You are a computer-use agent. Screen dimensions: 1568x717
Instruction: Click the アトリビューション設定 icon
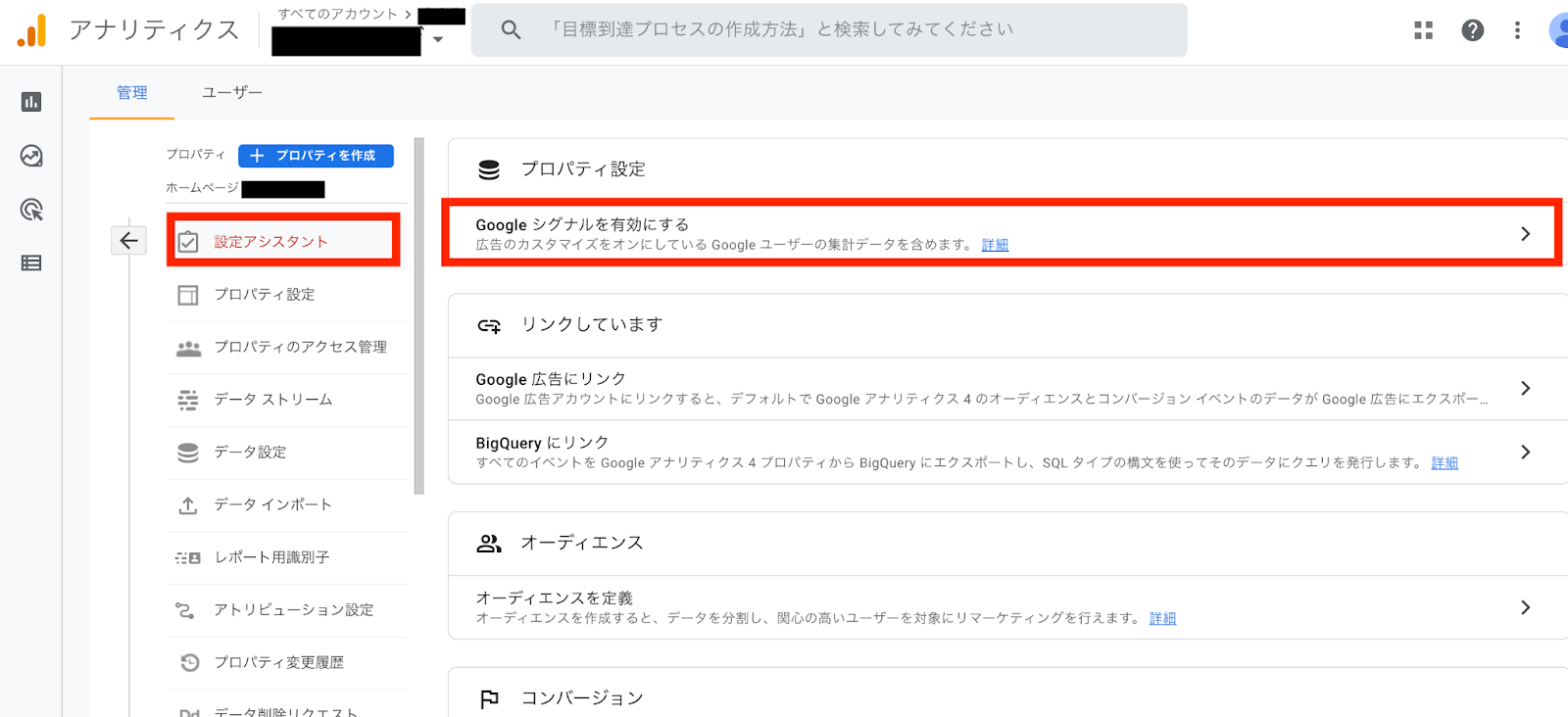[184, 610]
